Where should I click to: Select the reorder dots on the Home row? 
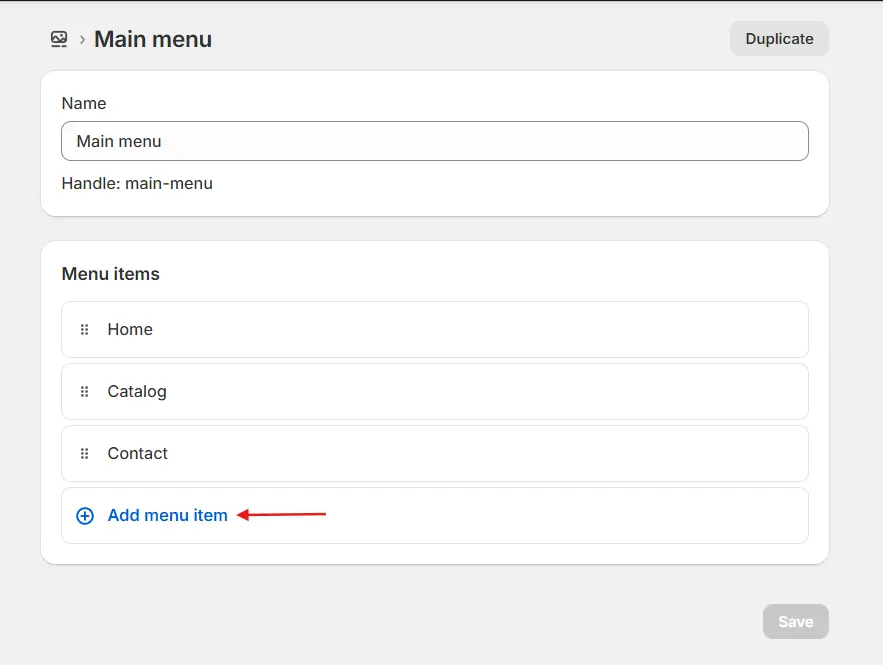coord(84,329)
